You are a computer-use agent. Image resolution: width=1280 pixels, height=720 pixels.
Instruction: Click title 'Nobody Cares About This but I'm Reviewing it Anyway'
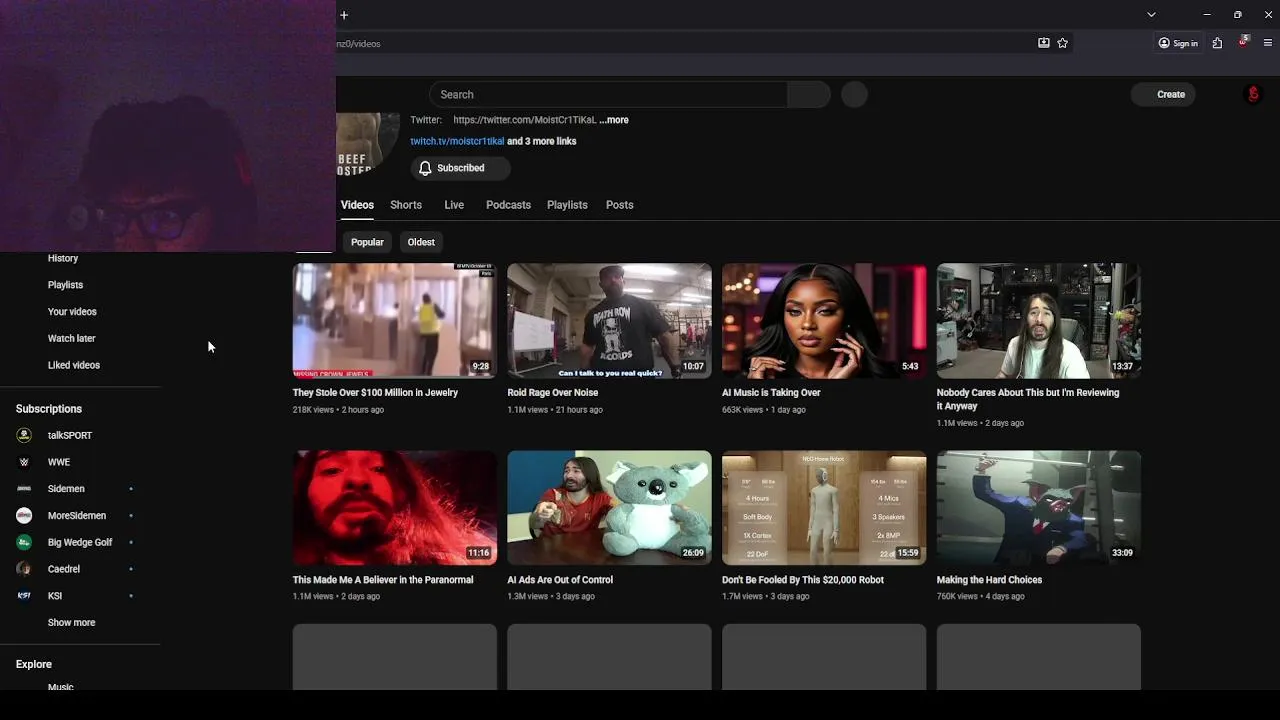1028,399
